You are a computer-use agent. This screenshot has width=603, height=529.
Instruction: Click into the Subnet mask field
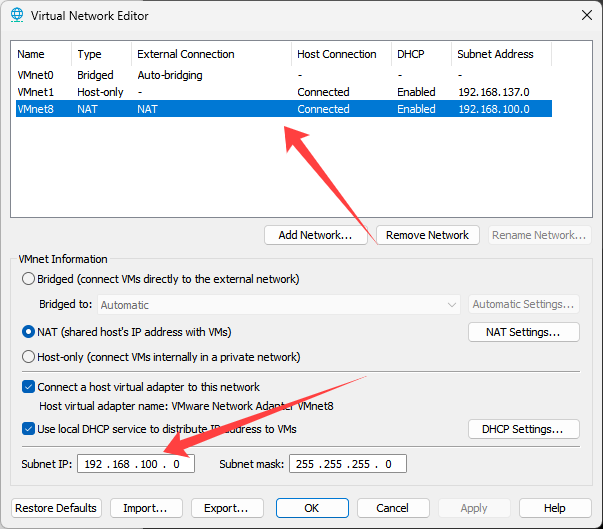click(348, 464)
